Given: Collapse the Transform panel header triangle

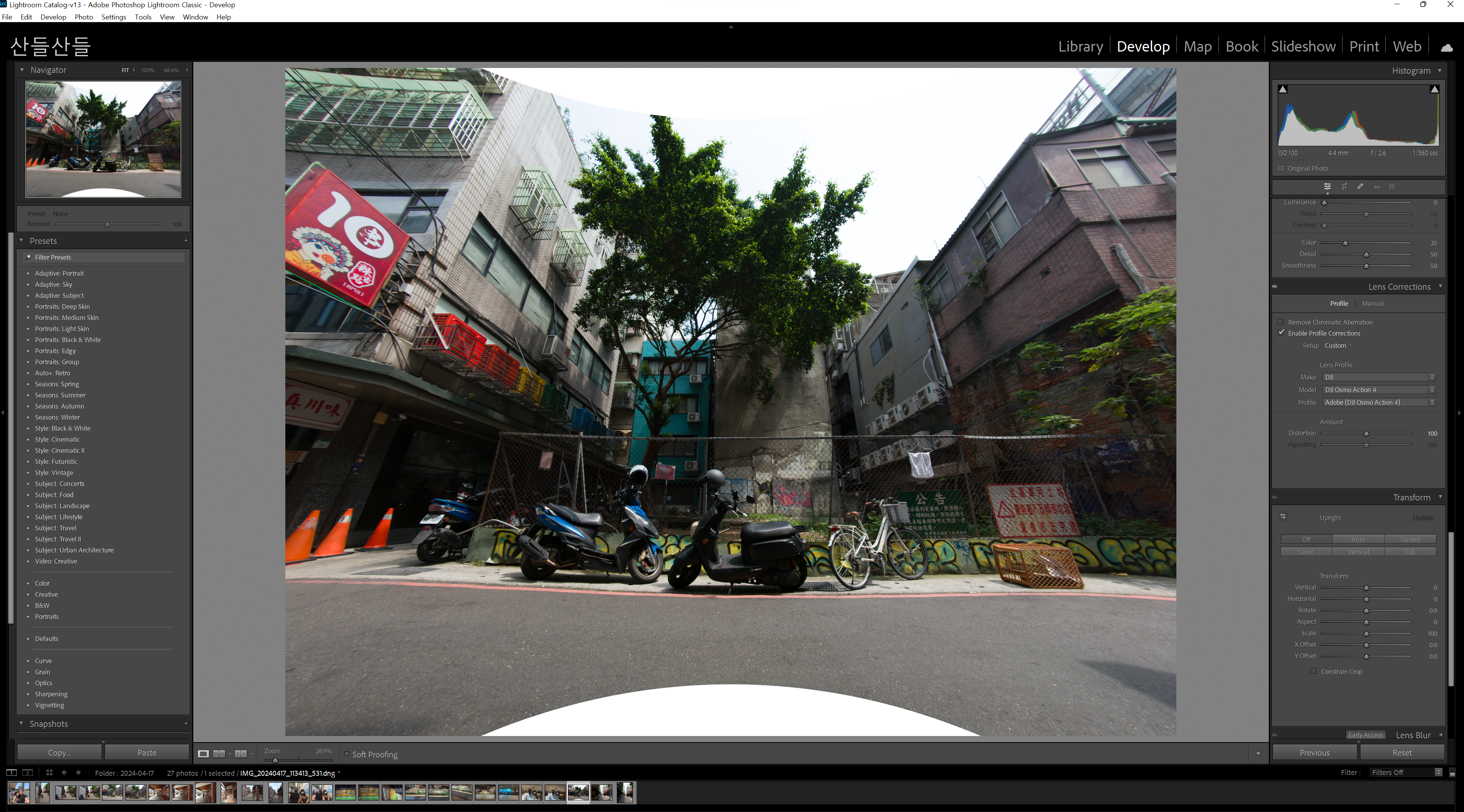Looking at the screenshot, I should click(x=1440, y=497).
